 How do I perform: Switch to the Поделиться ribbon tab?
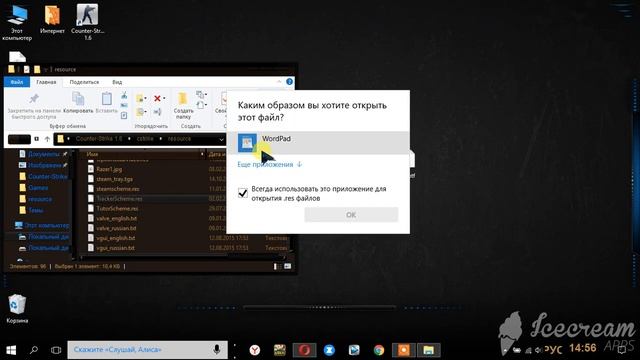(84, 82)
